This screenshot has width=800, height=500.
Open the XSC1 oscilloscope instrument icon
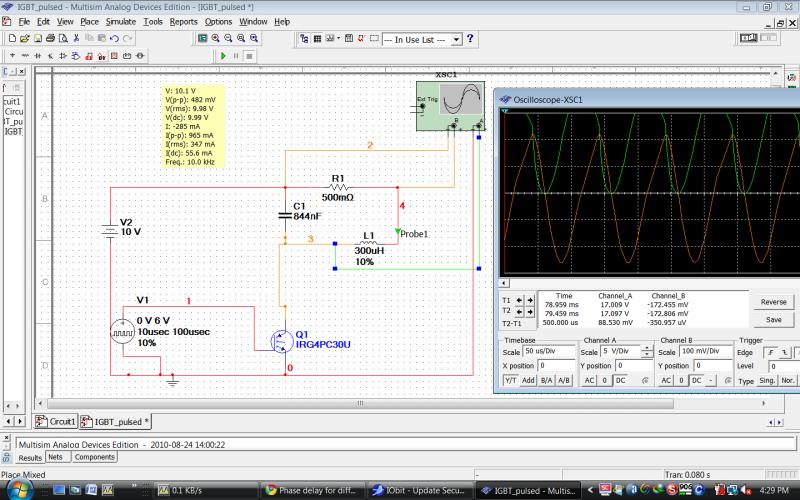450,105
